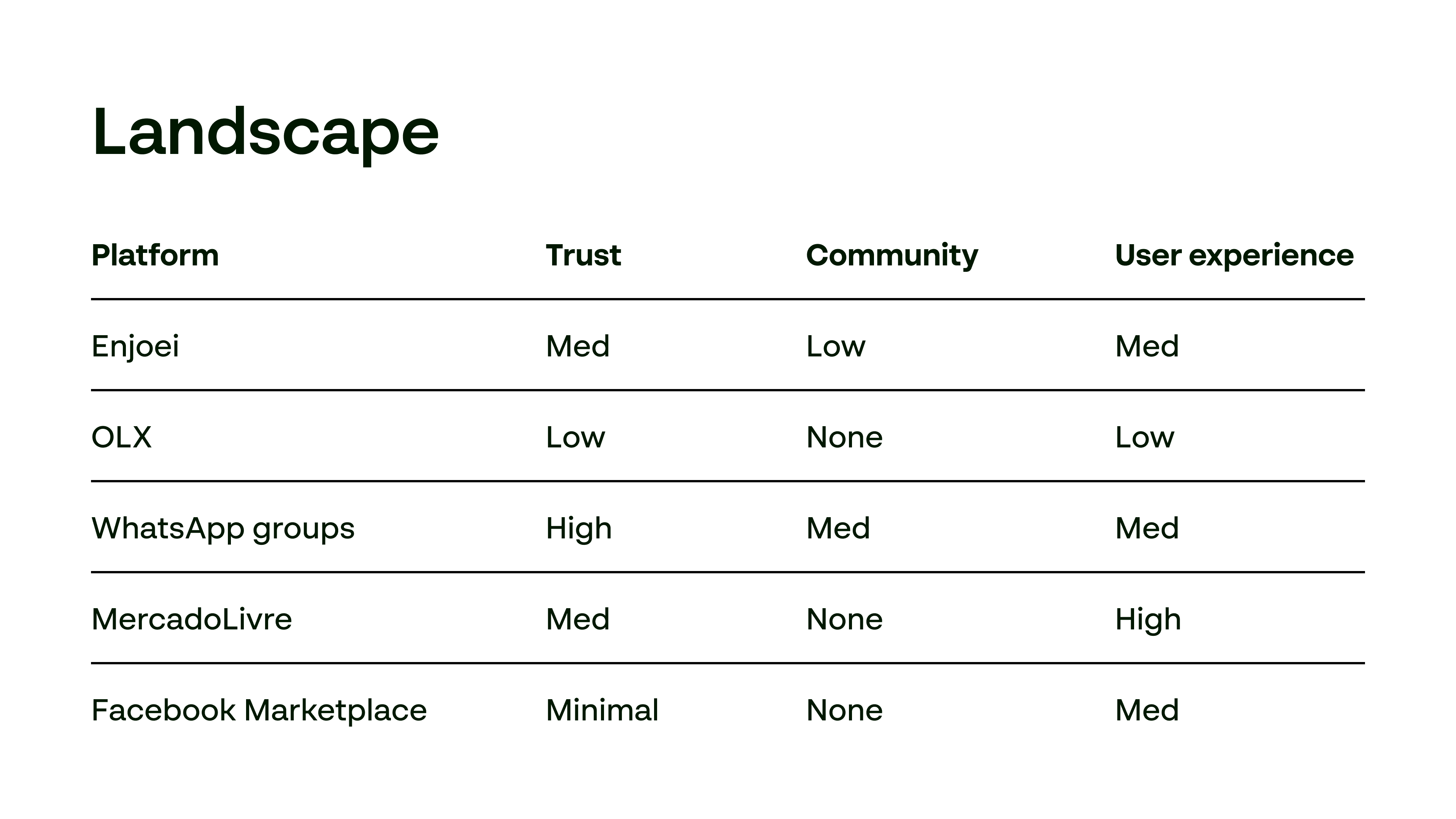Select WhatsApp groups' High trust value
Screen dimensions: 1456x819
tap(579, 529)
